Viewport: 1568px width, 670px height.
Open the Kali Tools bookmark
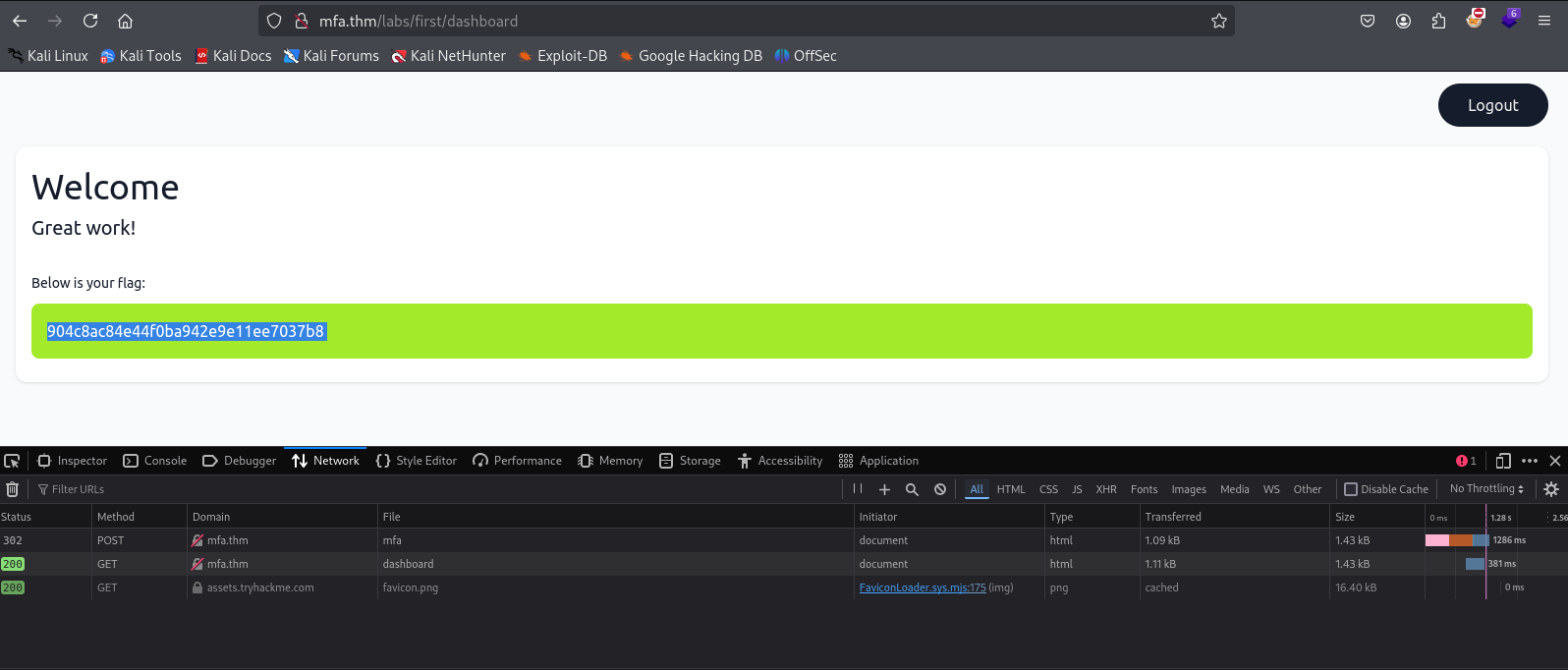(x=140, y=56)
